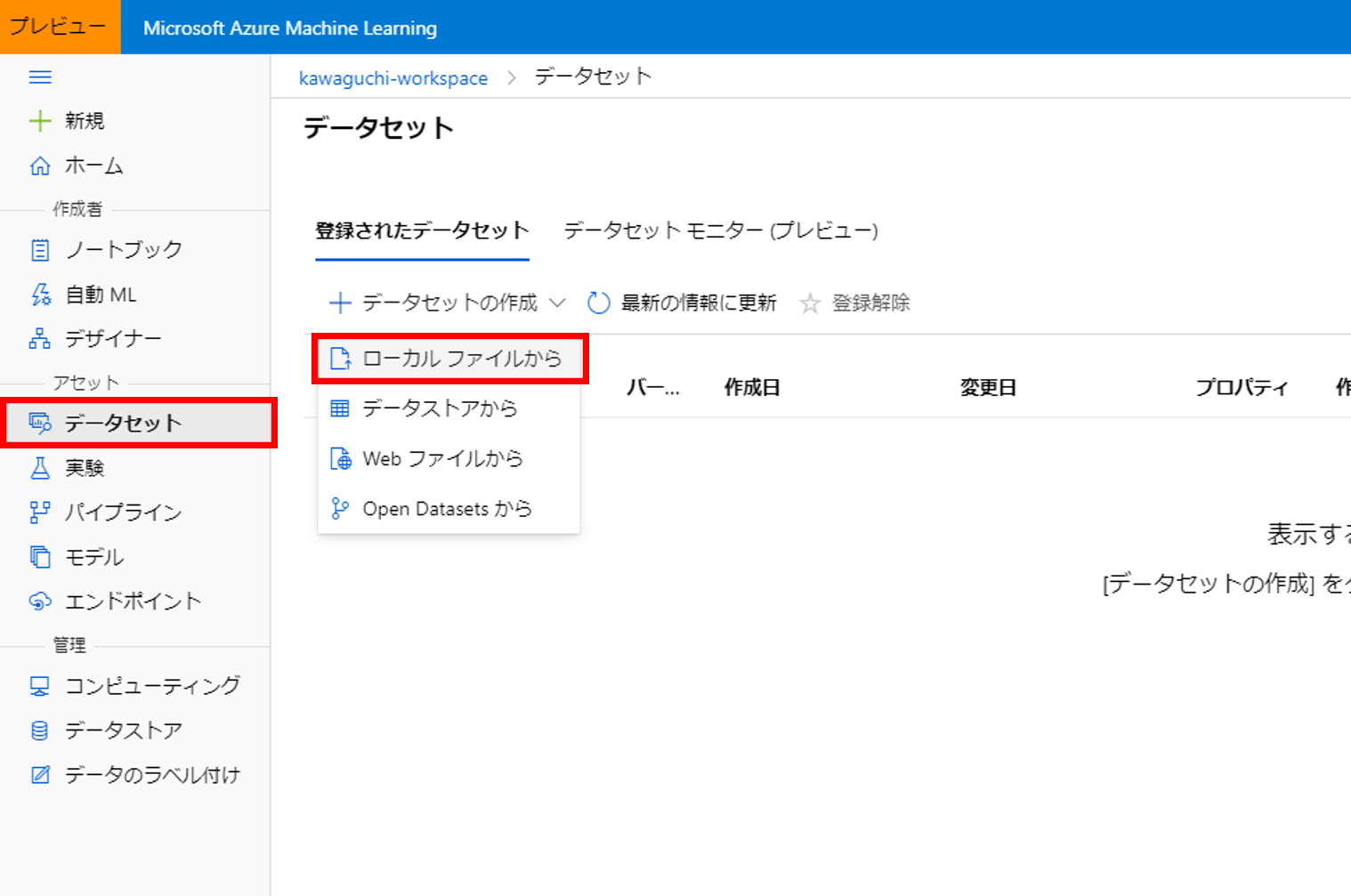Screen dimensions: 1351x896
Task: Click the エンドポイント cloud icon
Action: coord(40,601)
